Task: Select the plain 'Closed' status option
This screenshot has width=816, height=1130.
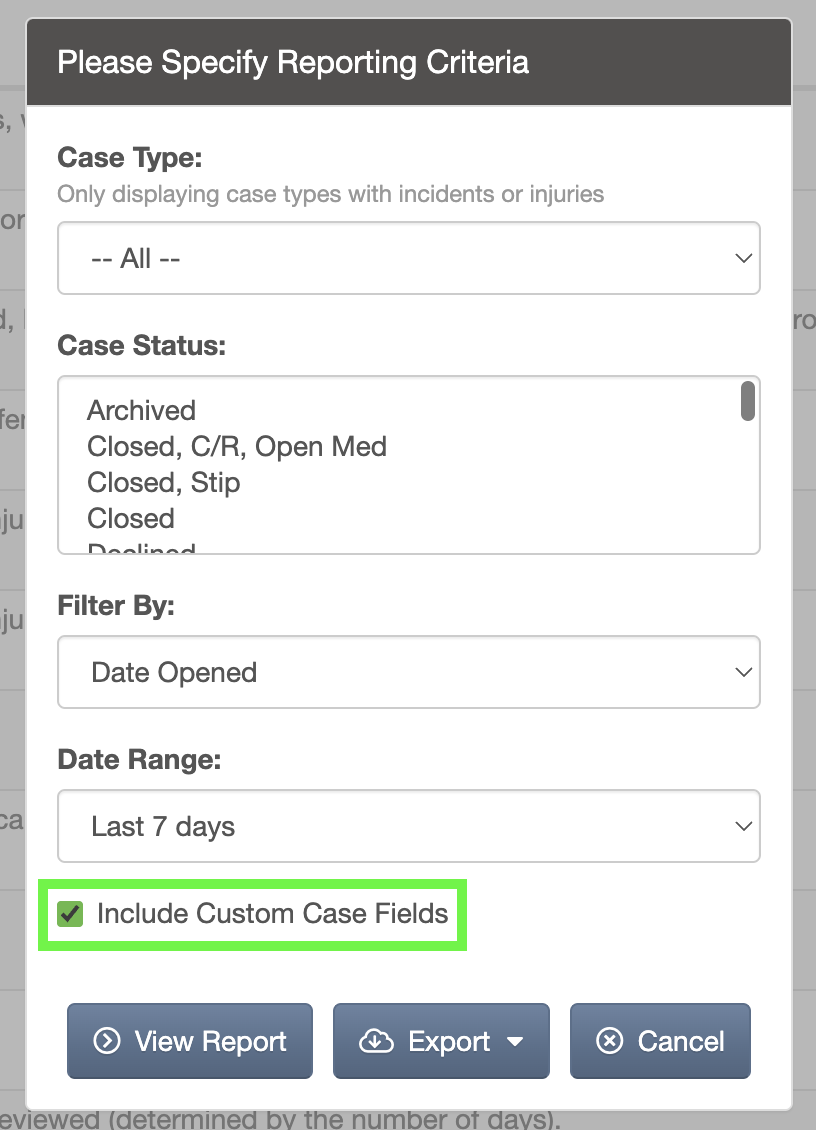Action: tap(130, 519)
